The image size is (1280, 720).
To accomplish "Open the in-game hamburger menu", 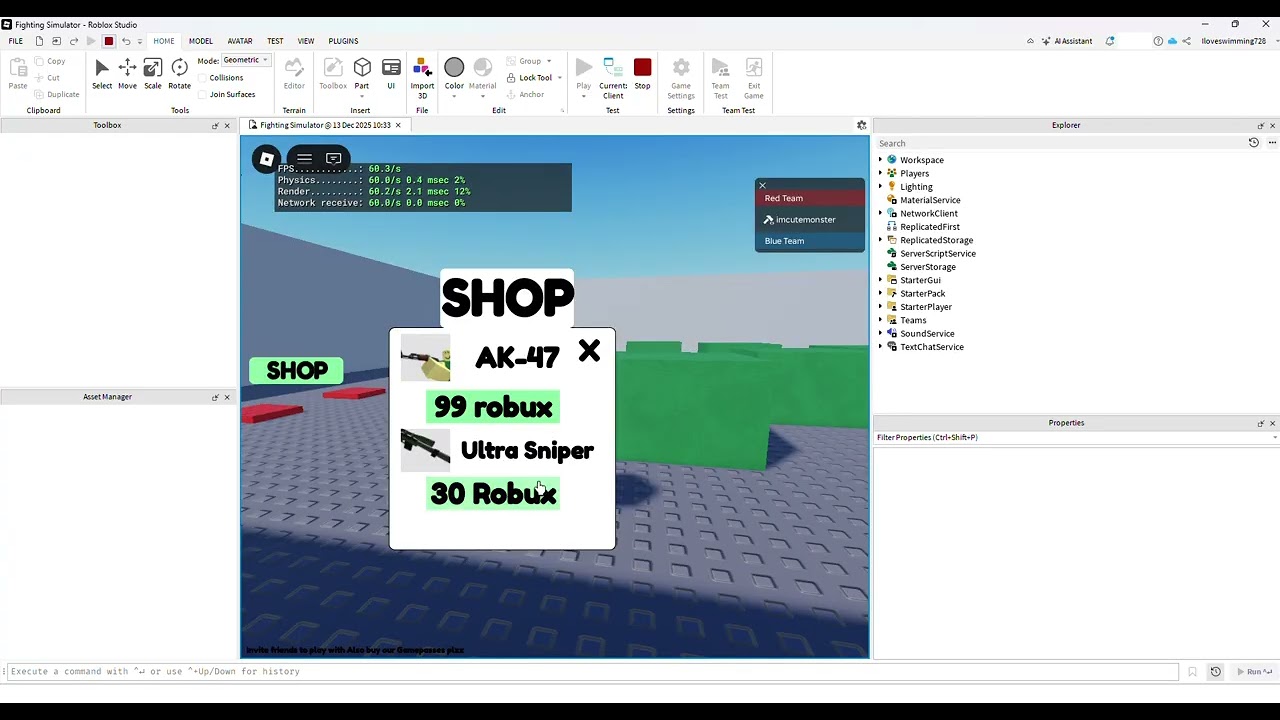I will (304, 158).
